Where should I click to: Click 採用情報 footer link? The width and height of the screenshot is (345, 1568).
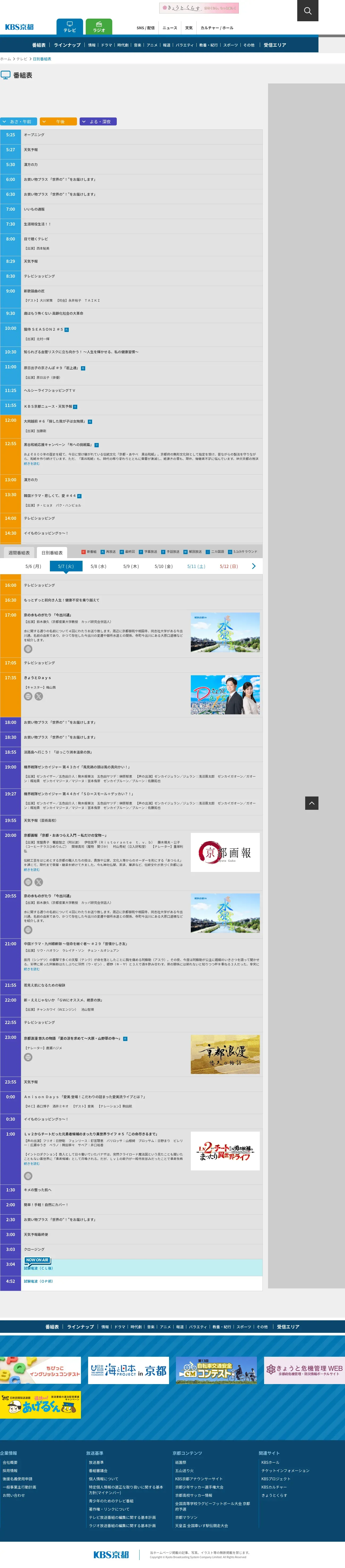point(10,1471)
